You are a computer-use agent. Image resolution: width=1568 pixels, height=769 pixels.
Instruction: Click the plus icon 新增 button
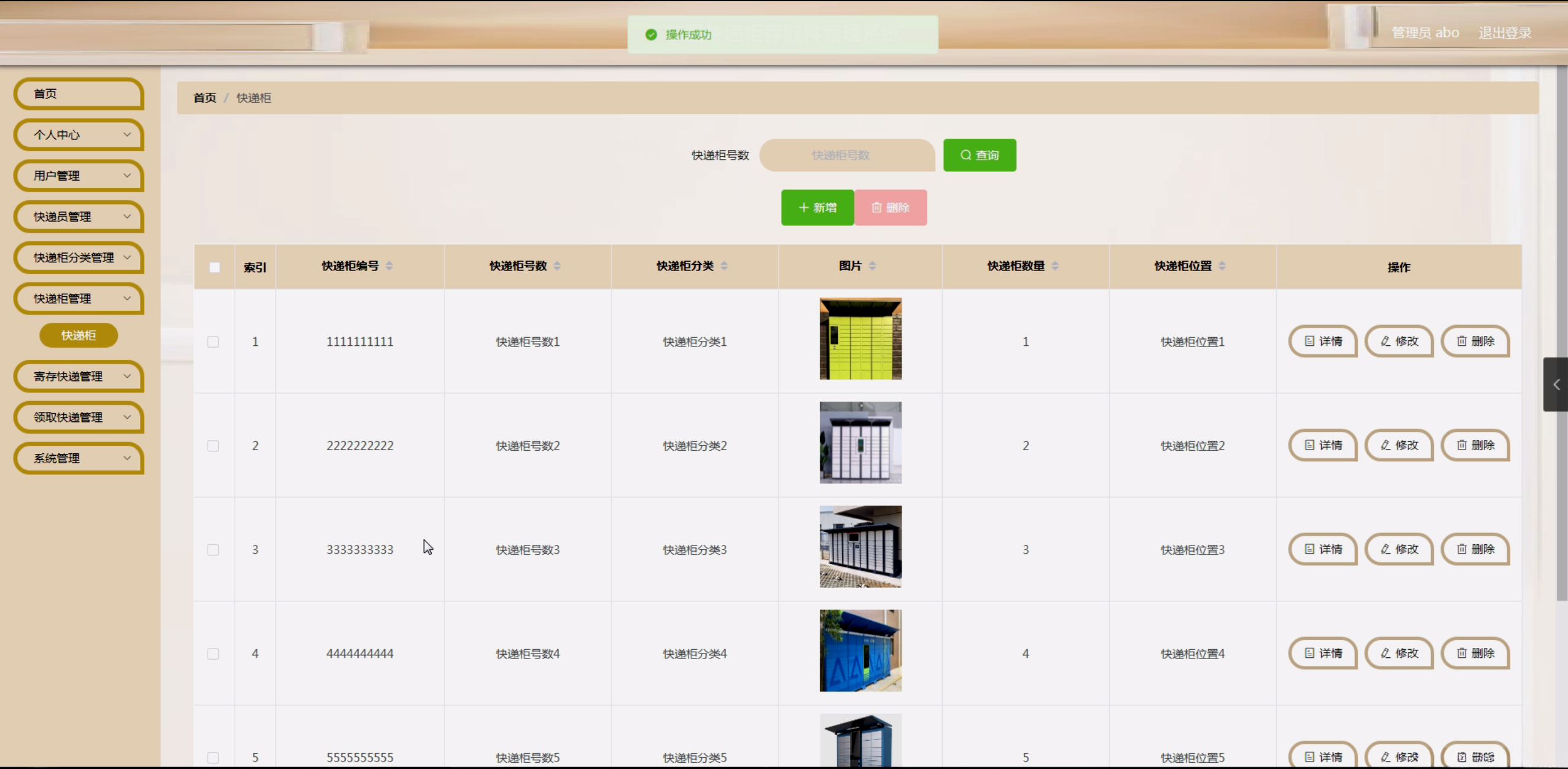click(817, 208)
